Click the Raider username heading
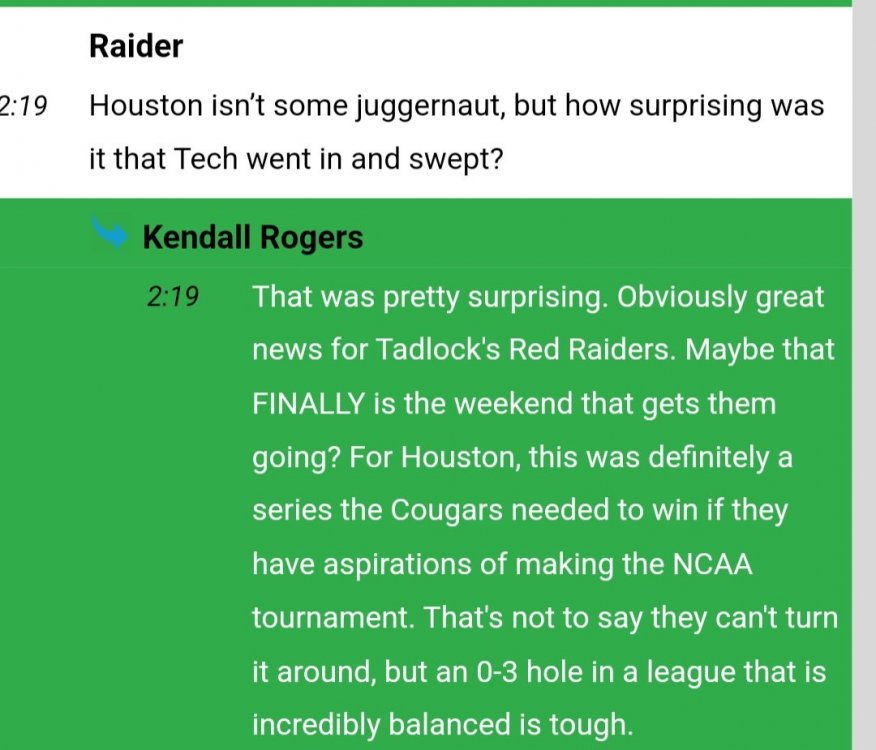876x750 pixels. tap(136, 46)
